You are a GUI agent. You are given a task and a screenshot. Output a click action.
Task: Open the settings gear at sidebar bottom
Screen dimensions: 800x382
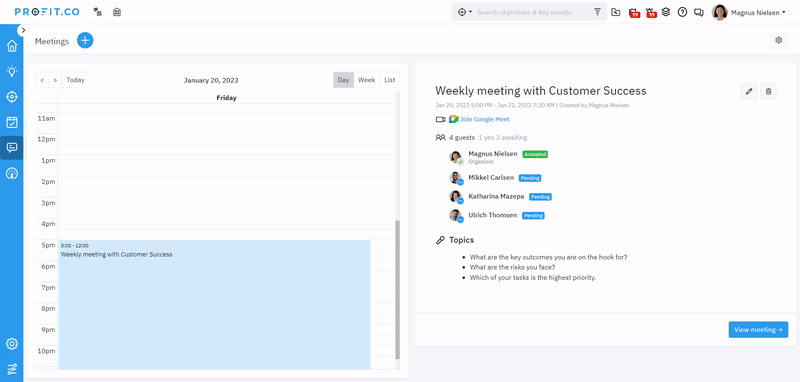pyautogui.click(x=12, y=344)
